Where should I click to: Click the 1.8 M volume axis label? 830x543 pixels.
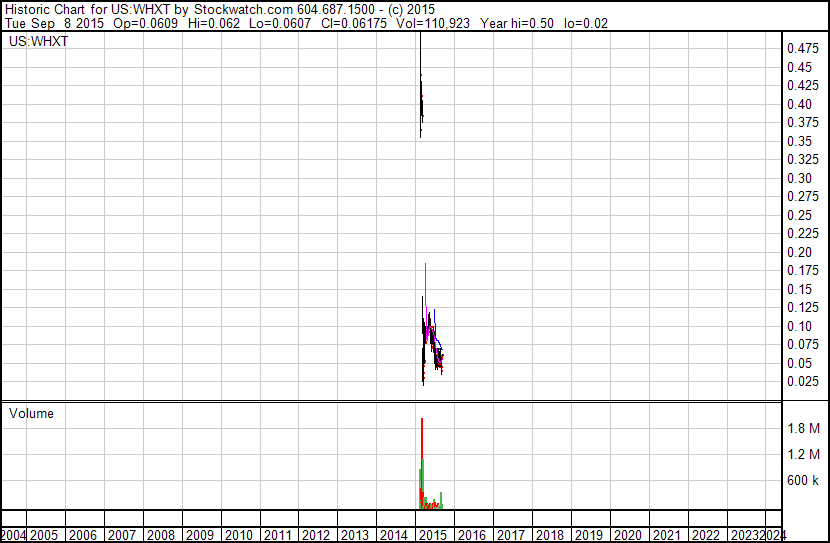[x=803, y=428]
